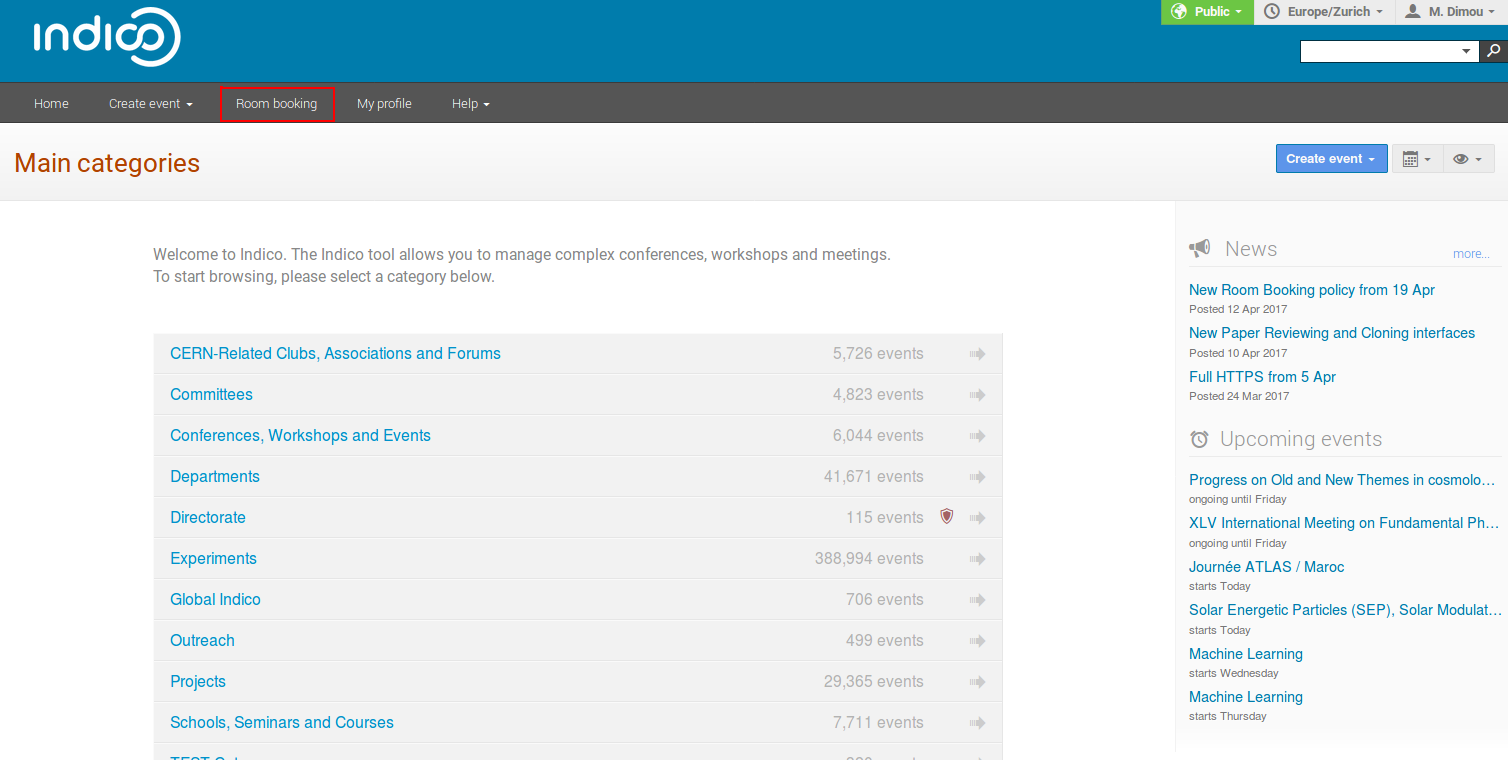
Task: Open the Projects category
Action: 198,682
